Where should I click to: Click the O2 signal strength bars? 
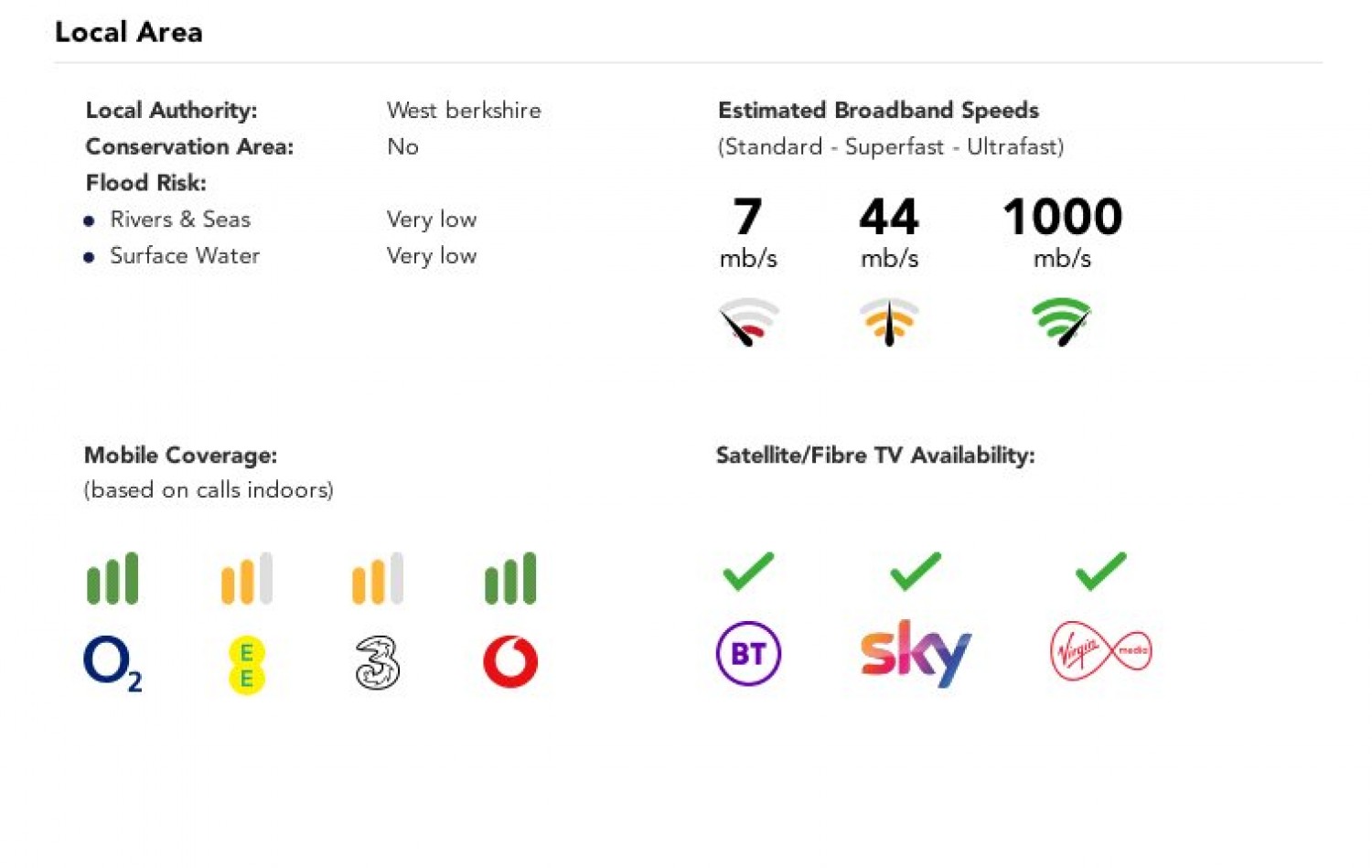[x=113, y=579]
